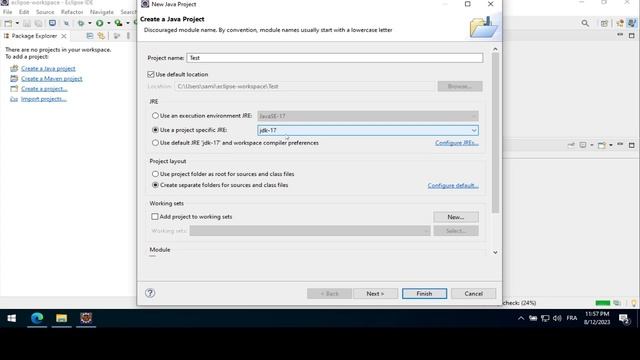Click the Configure JREs... link
The width and height of the screenshot is (640, 360).
457,143
